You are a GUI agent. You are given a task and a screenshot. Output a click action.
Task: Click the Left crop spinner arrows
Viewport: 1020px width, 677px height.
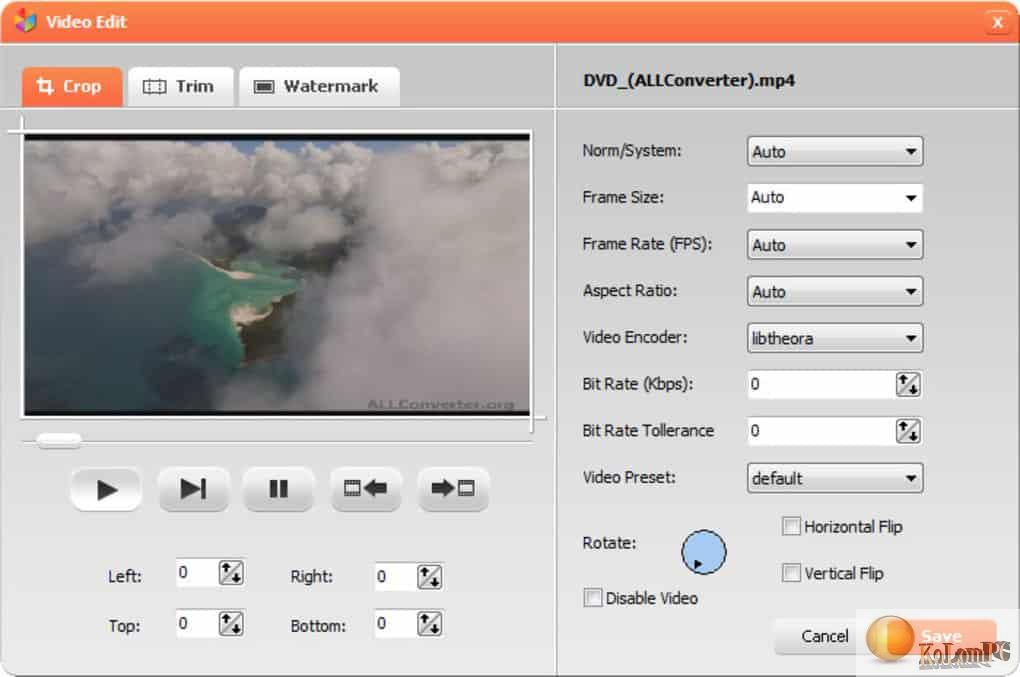(x=231, y=573)
